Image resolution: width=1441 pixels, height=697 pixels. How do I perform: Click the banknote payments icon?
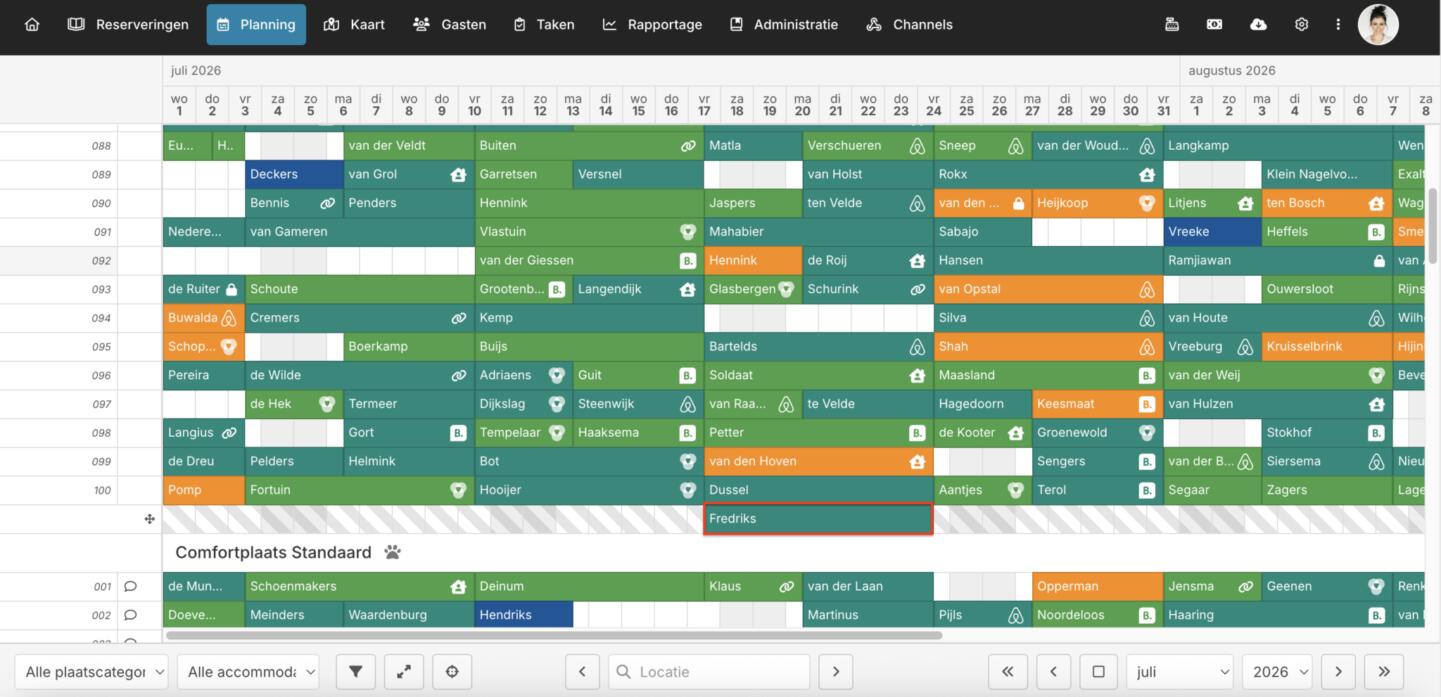point(1214,24)
